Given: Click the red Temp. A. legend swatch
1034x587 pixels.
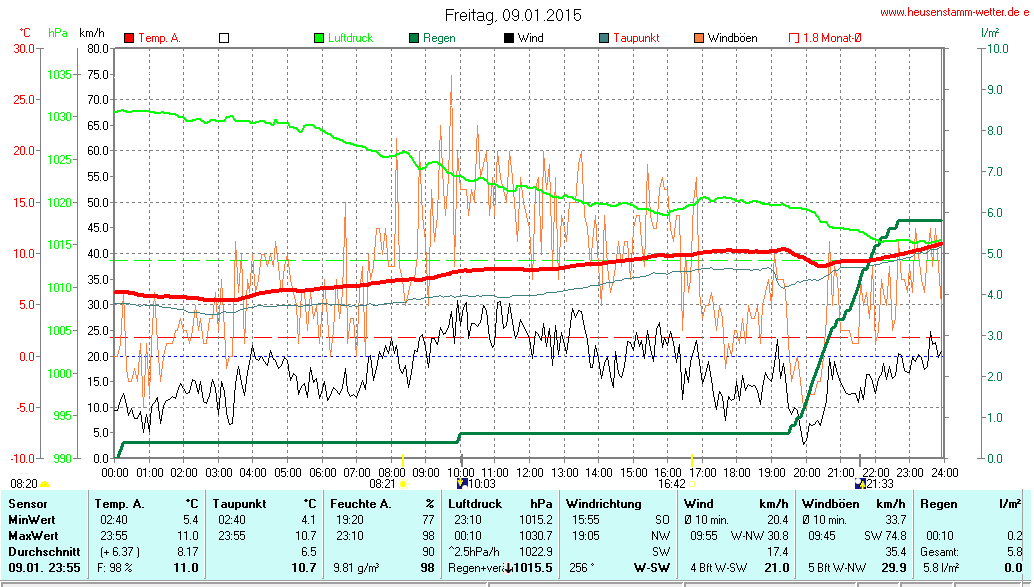Looking at the screenshot, I should 129,38.
